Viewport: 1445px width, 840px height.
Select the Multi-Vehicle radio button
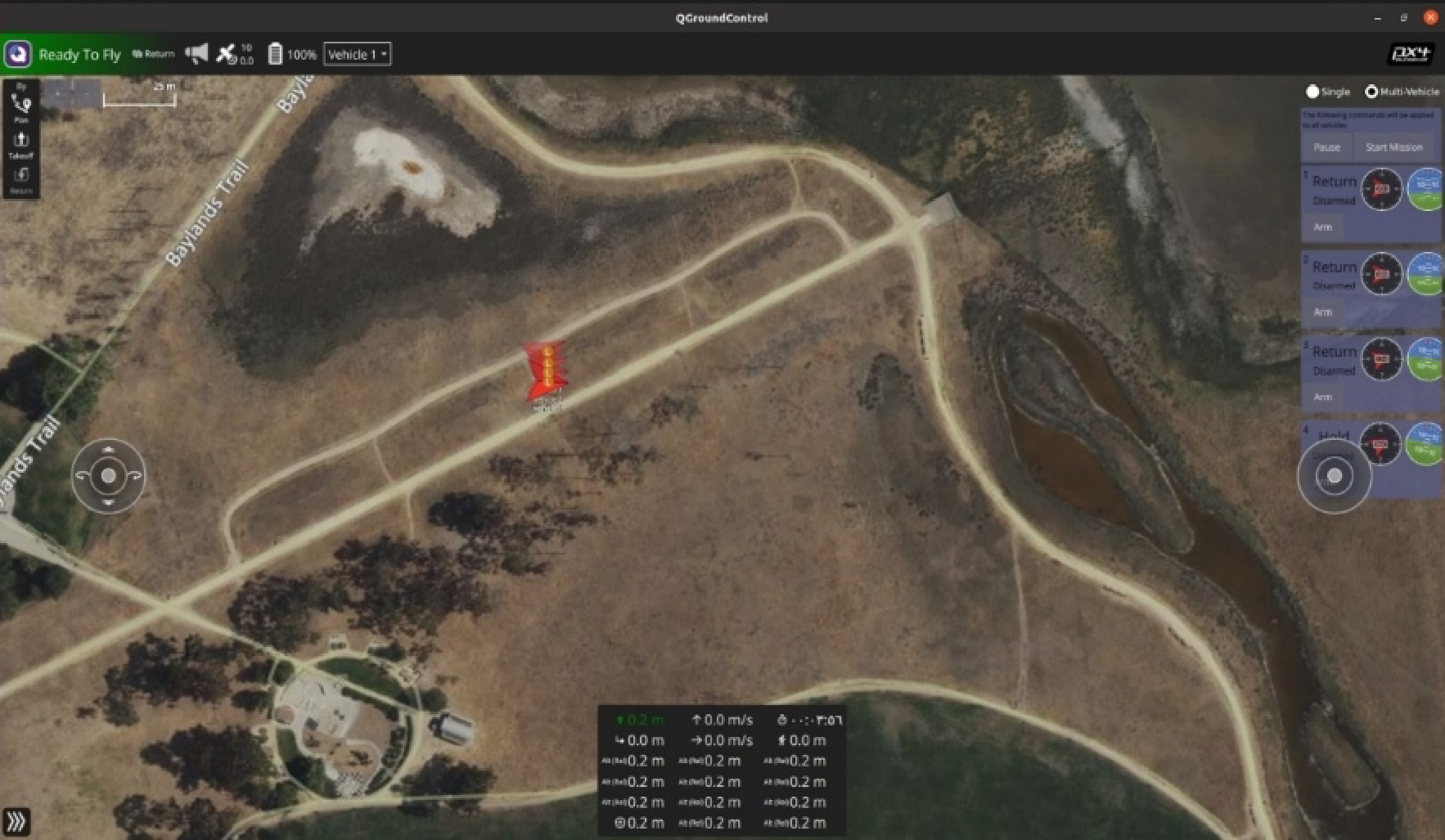coord(1371,92)
